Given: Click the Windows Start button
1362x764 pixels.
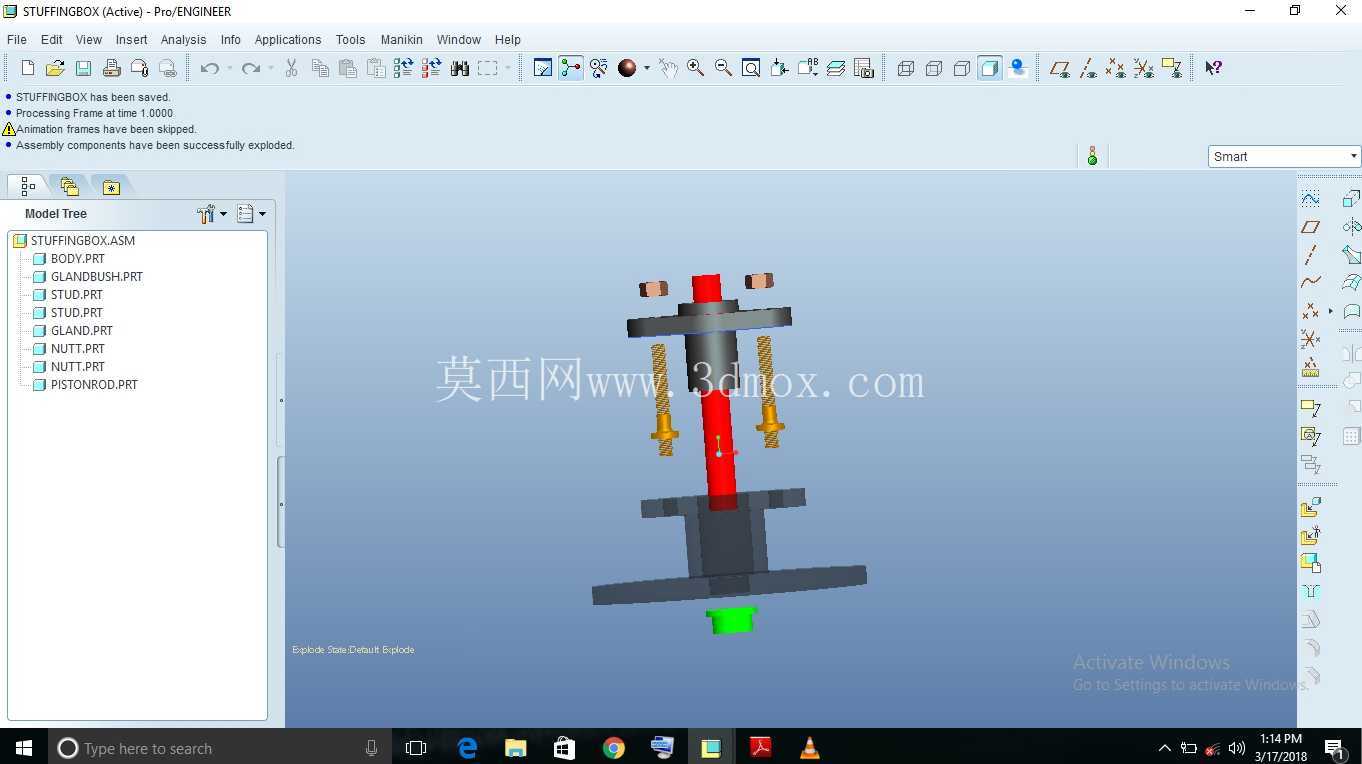Looking at the screenshot, I should [x=24, y=748].
